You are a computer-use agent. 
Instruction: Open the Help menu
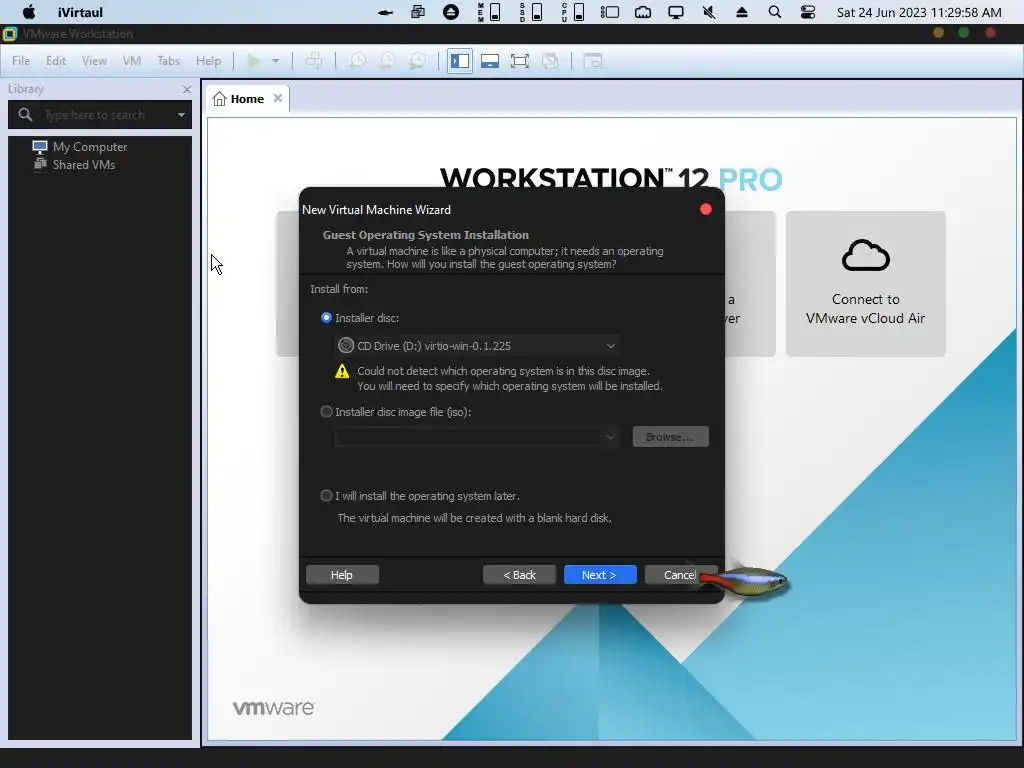(208, 61)
